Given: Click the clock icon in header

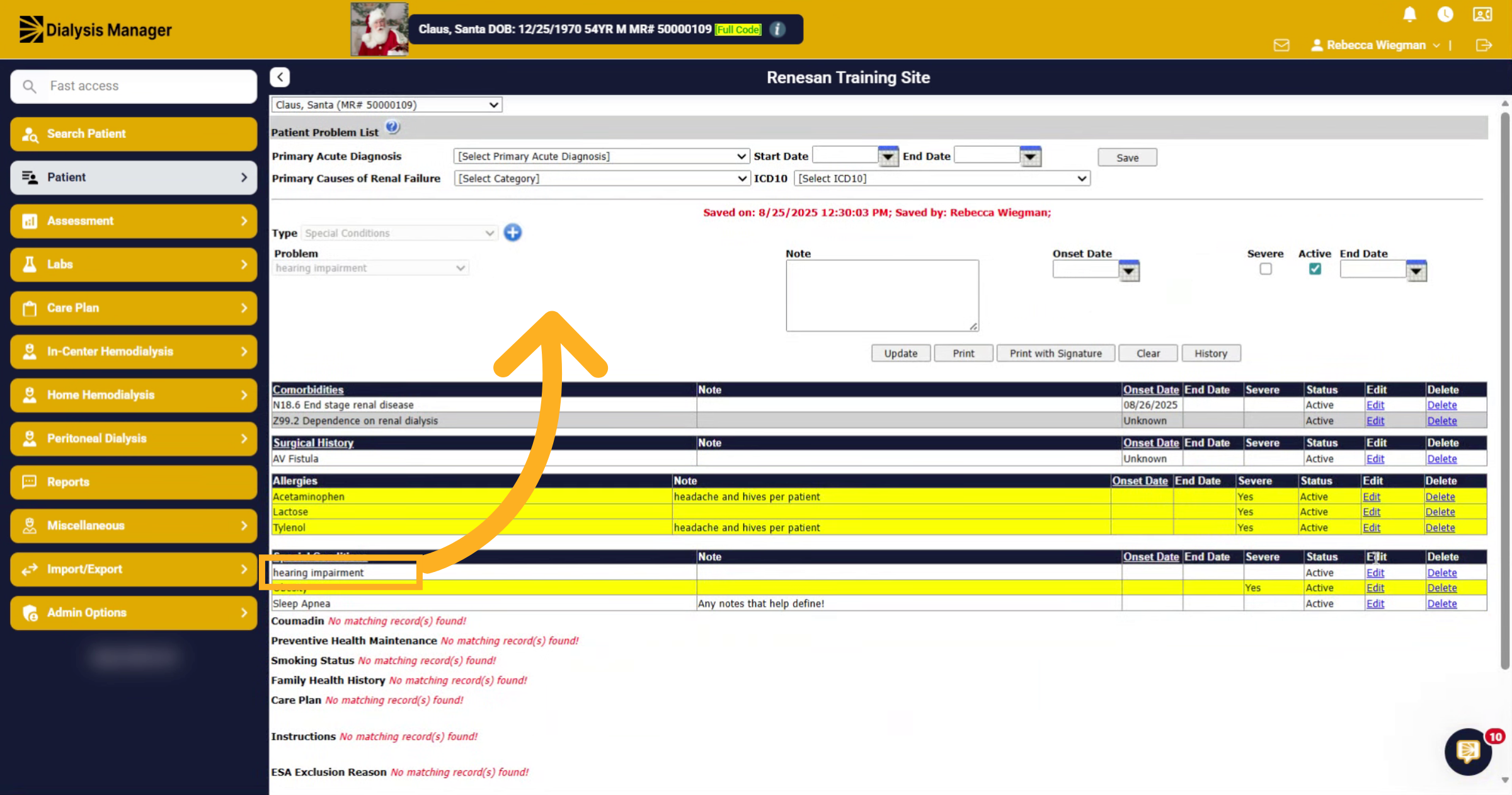Looking at the screenshot, I should click(x=1445, y=14).
